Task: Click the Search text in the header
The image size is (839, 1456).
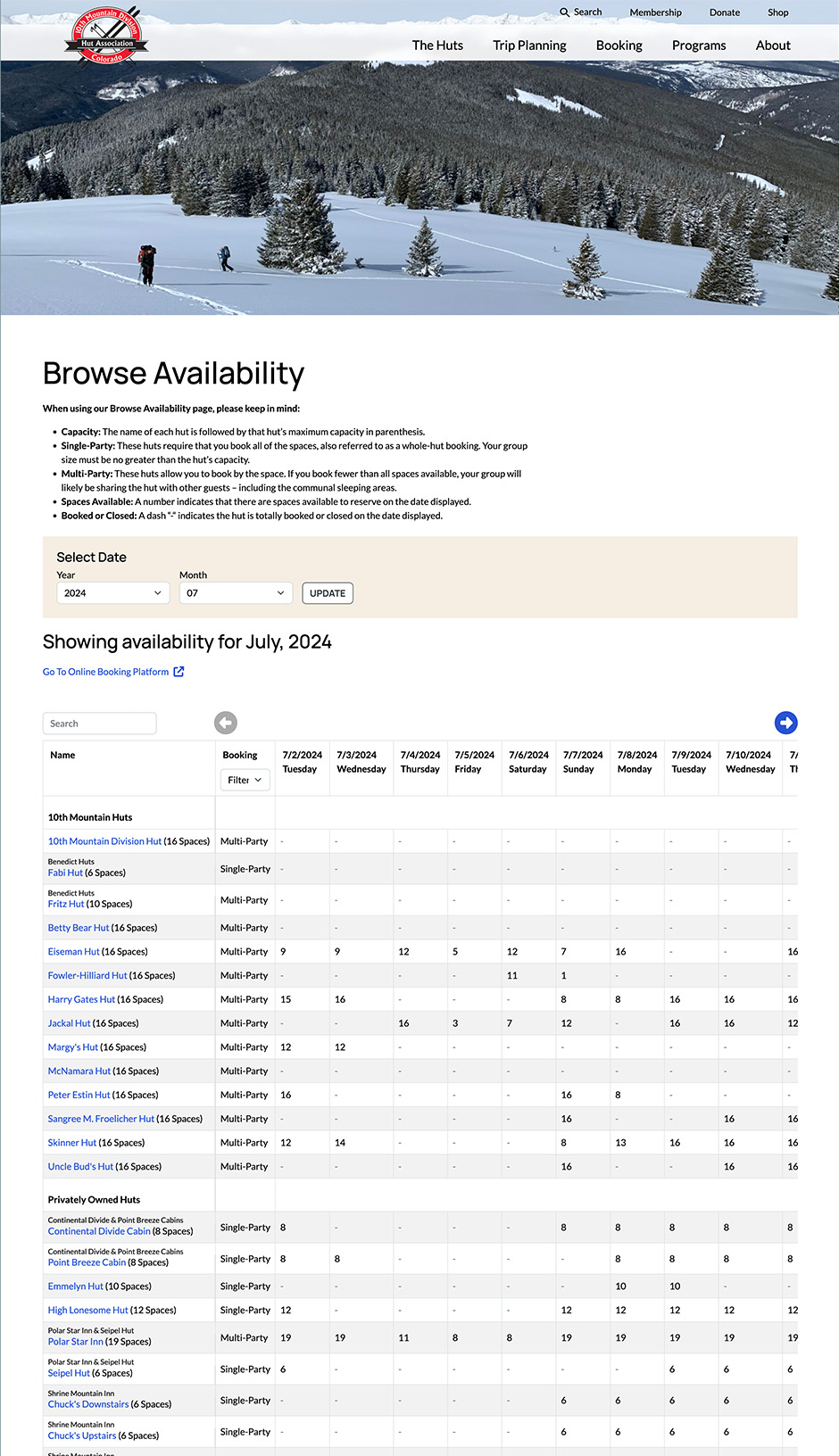Action: pyautogui.click(x=587, y=12)
